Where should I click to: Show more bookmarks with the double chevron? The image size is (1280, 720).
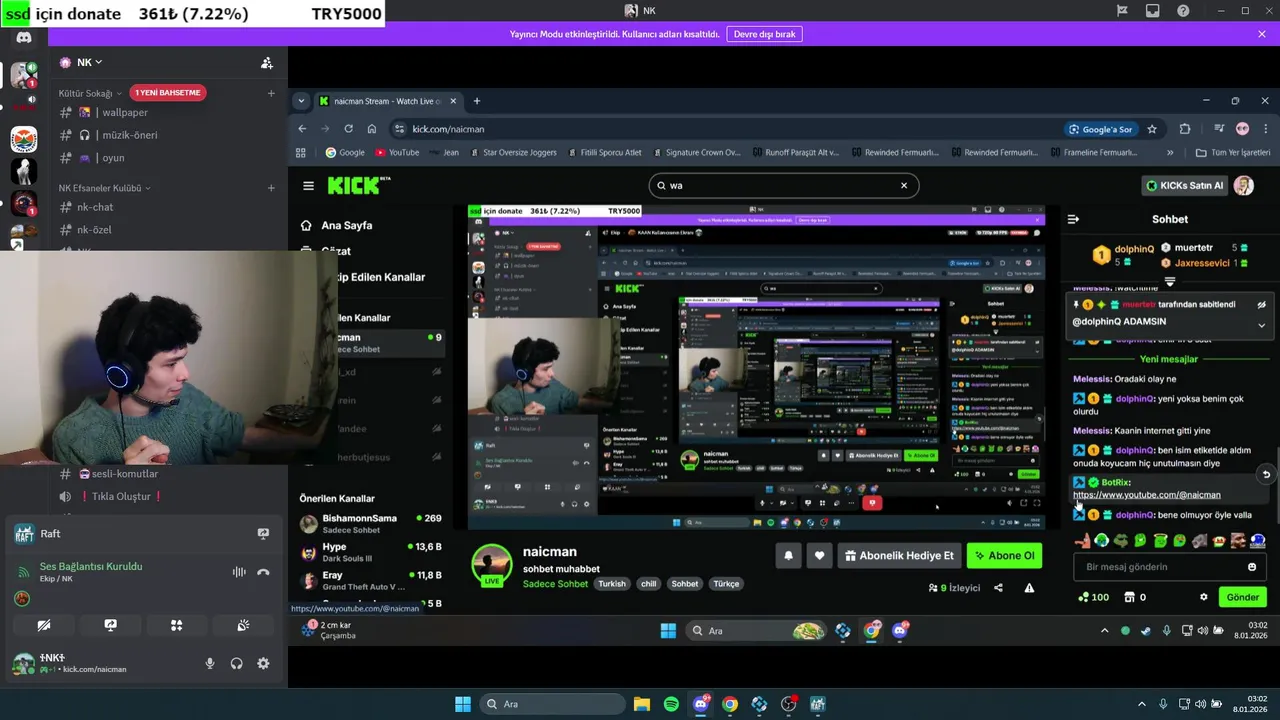[x=1170, y=153]
